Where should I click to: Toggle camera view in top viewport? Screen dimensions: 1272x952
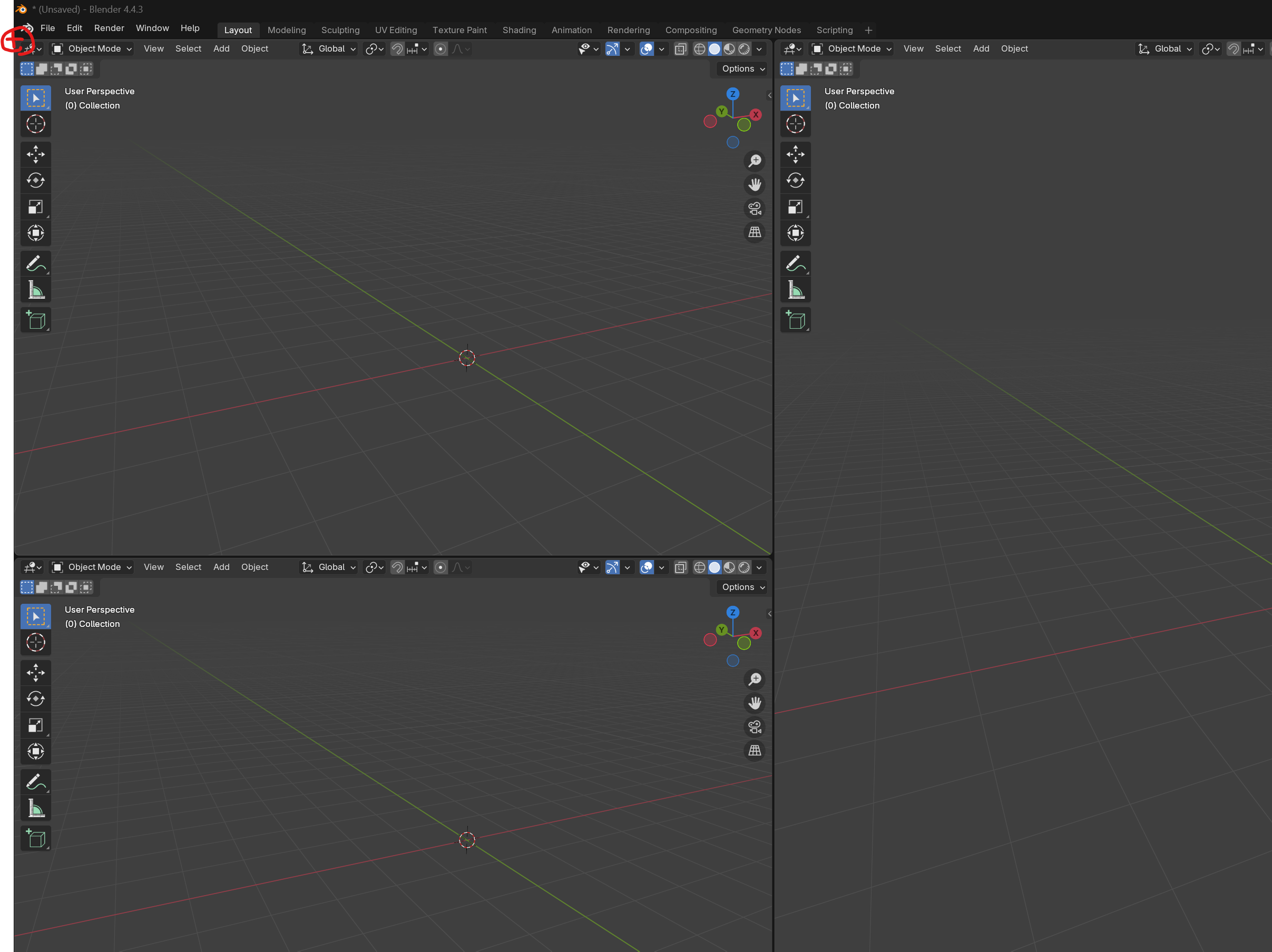point(755,208)
